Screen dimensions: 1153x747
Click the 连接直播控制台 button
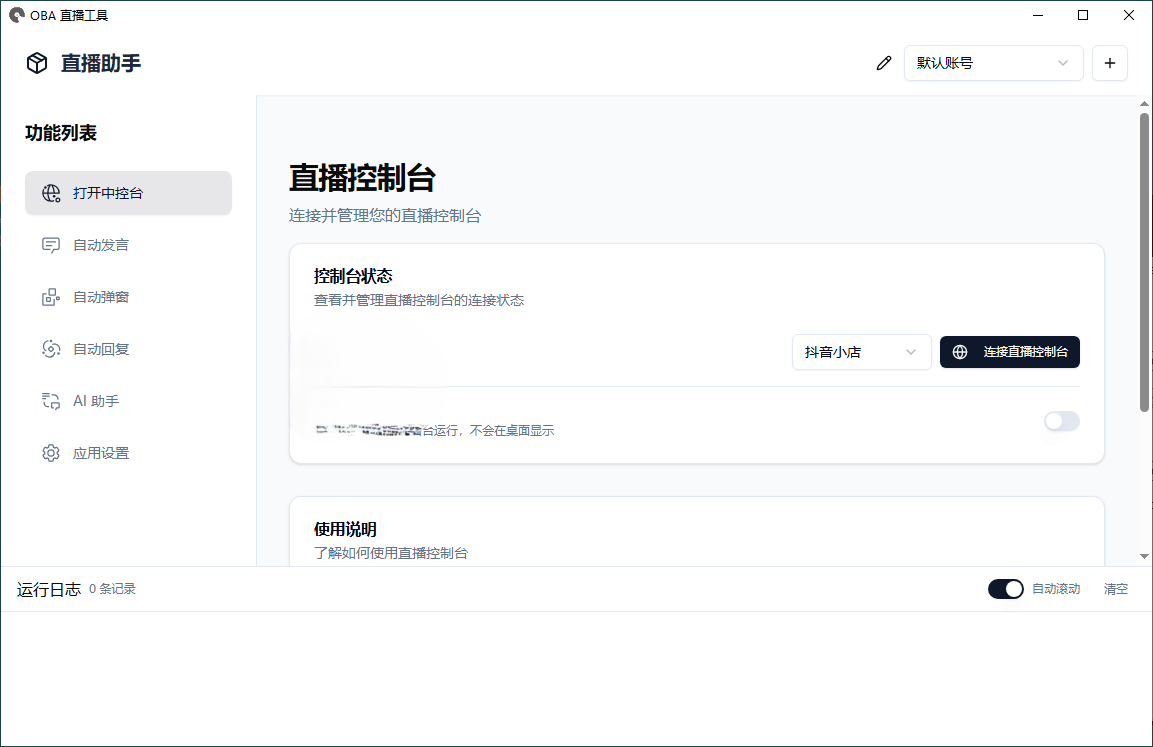pyautogui.click(x=1010, y=352)
